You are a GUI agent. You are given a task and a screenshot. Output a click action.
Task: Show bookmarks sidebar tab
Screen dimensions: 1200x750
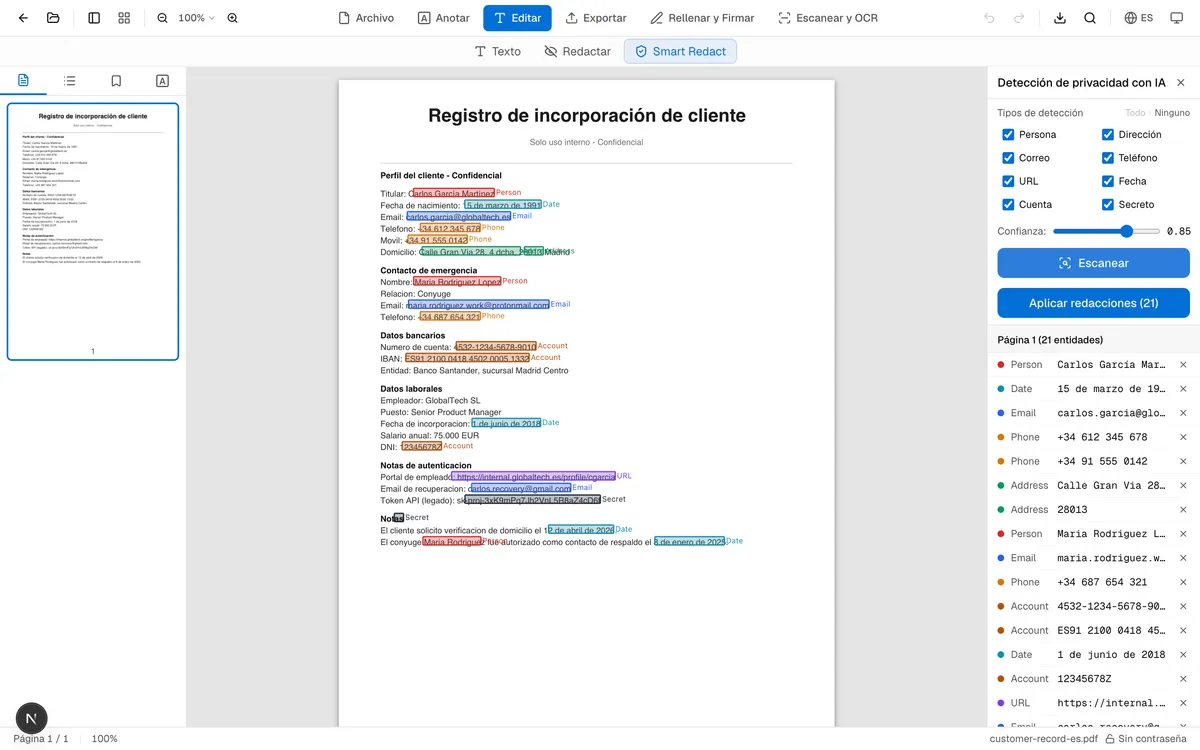[116, 80]
